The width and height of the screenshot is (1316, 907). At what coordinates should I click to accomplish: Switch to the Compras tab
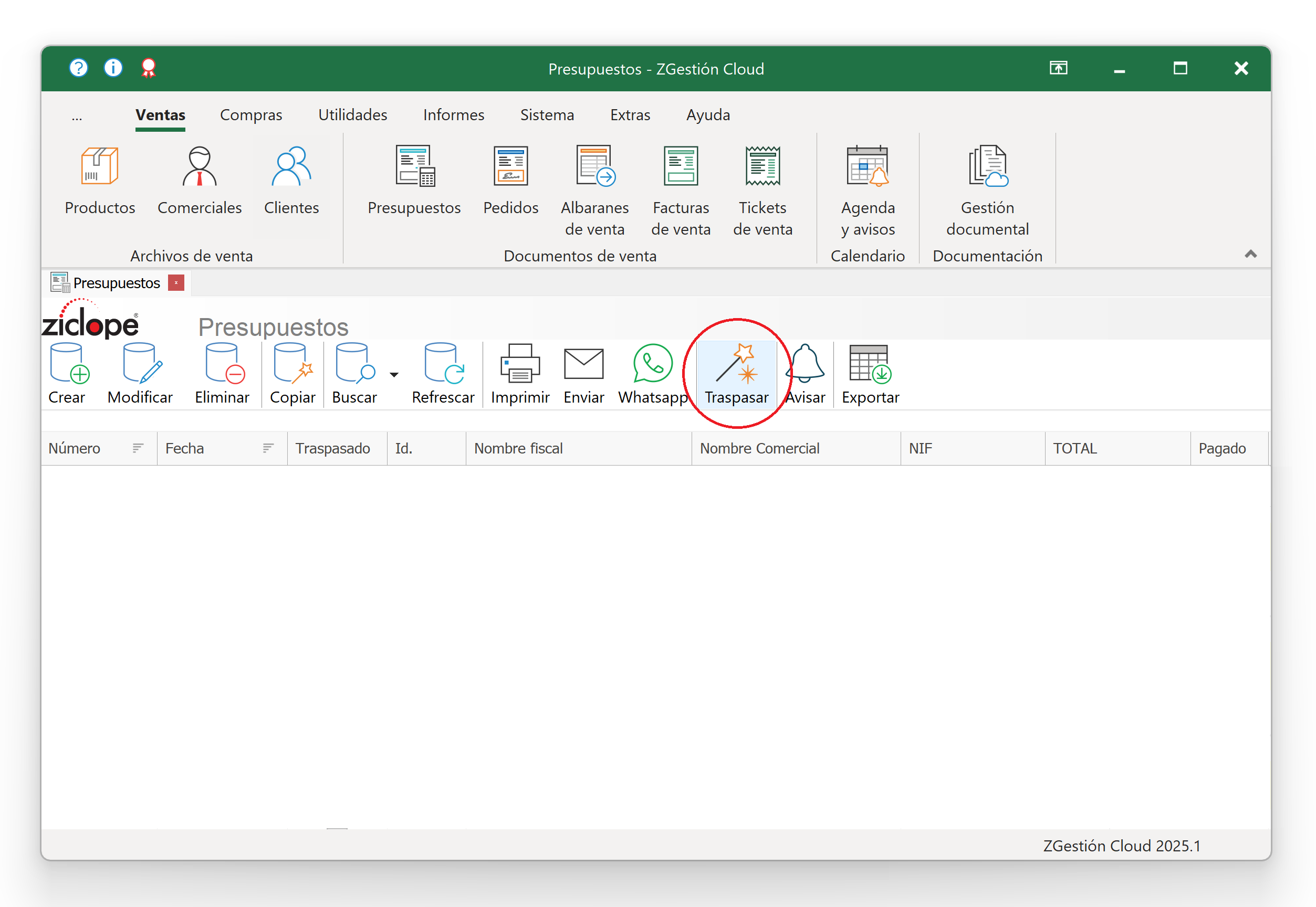(x=250, y=115)
